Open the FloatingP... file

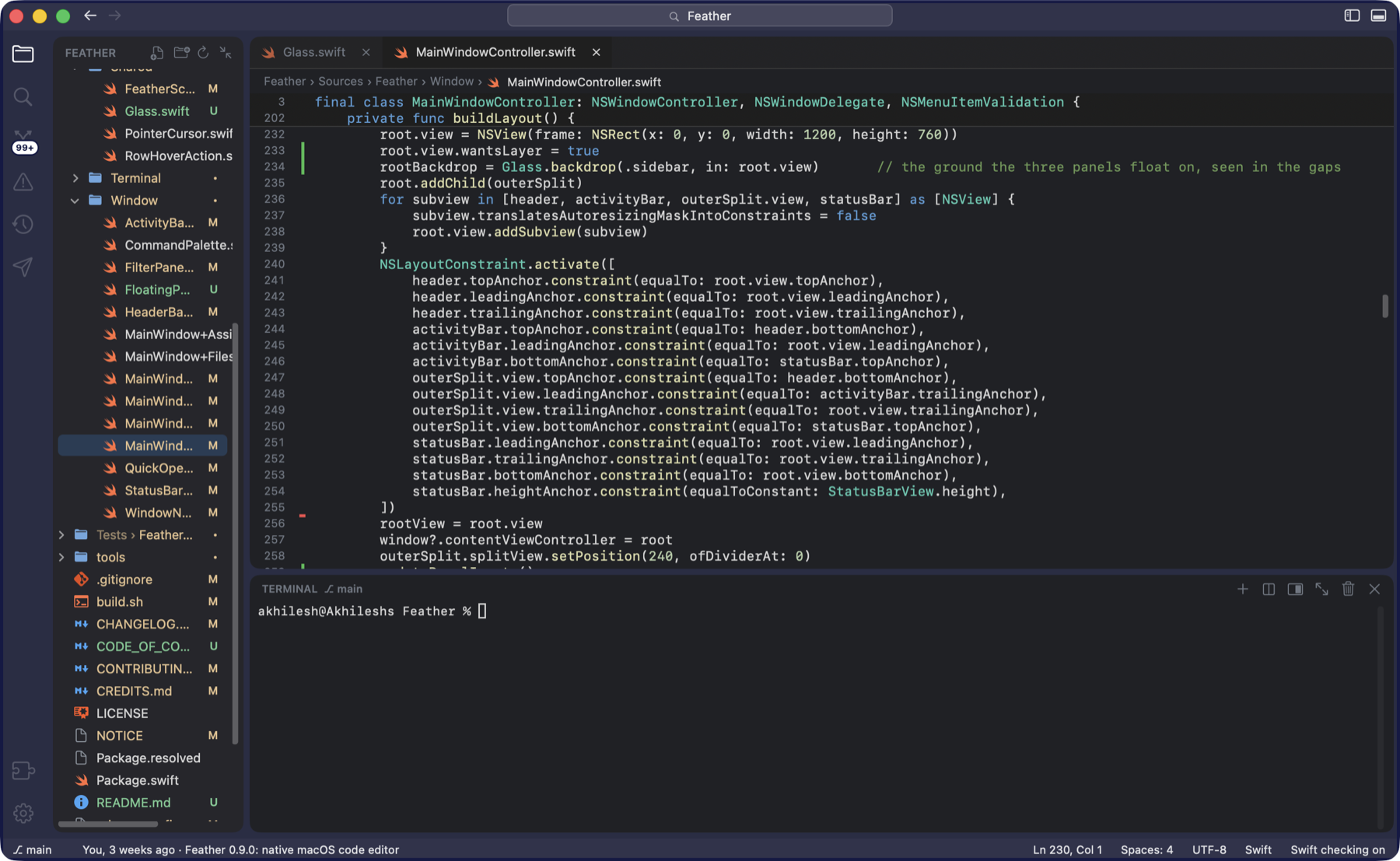(143, 290)
